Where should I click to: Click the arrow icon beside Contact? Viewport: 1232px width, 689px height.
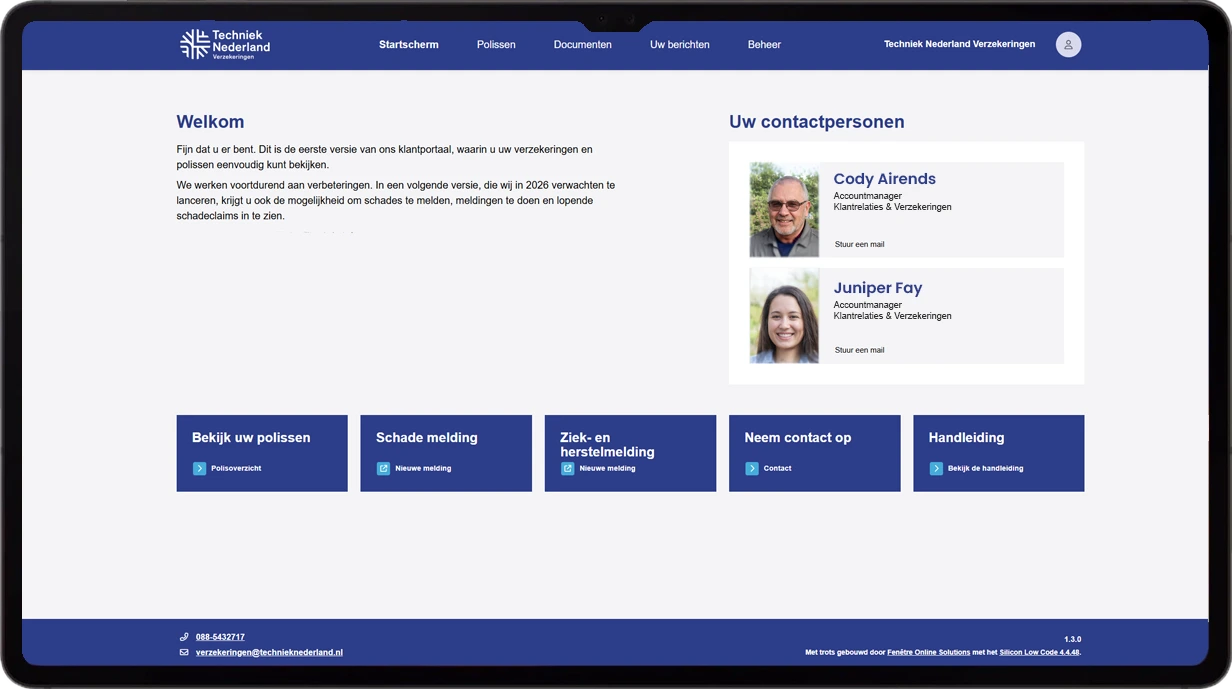[752, 468]
